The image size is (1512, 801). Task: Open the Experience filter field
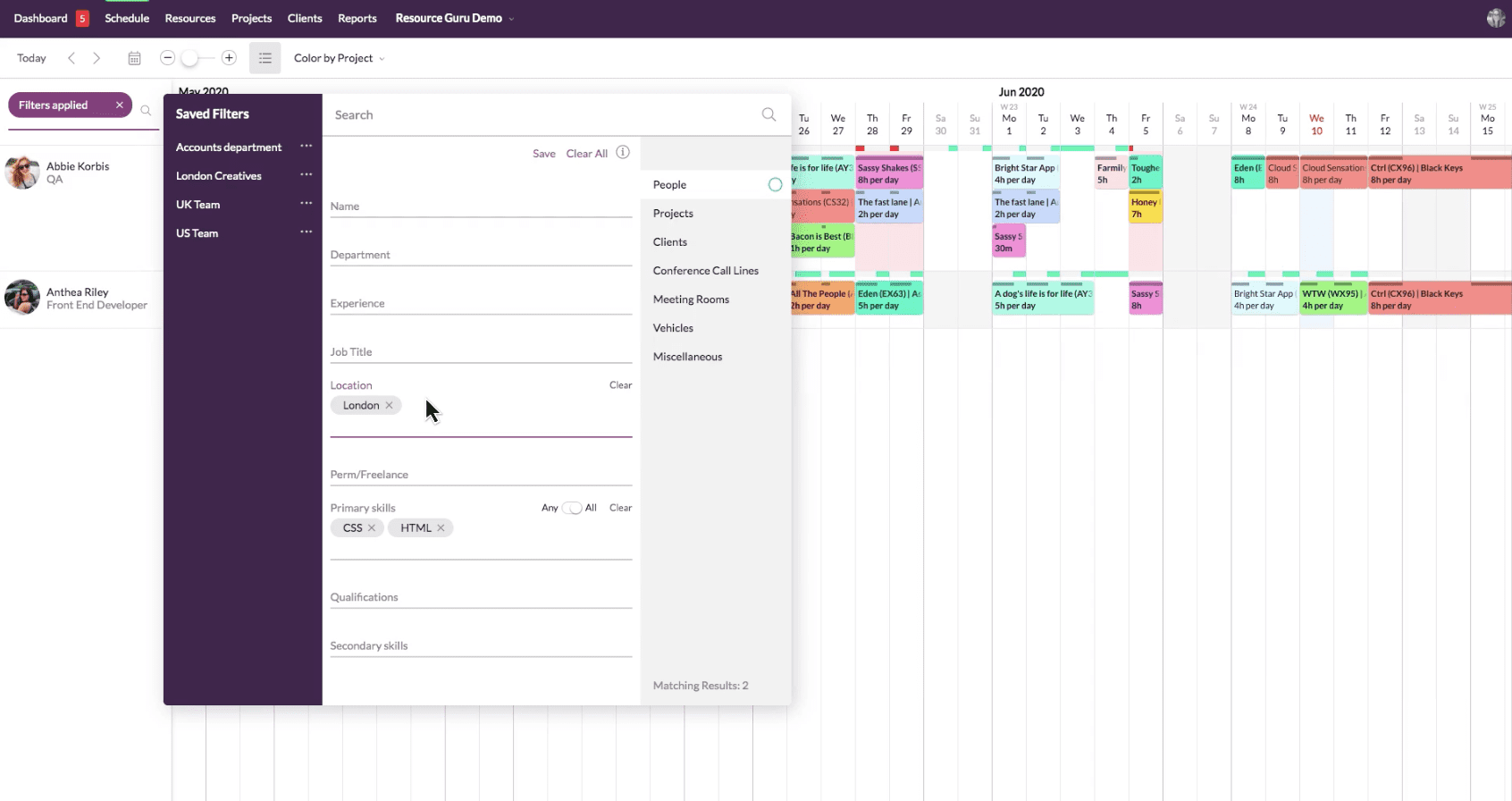click(x=481, y=303)
